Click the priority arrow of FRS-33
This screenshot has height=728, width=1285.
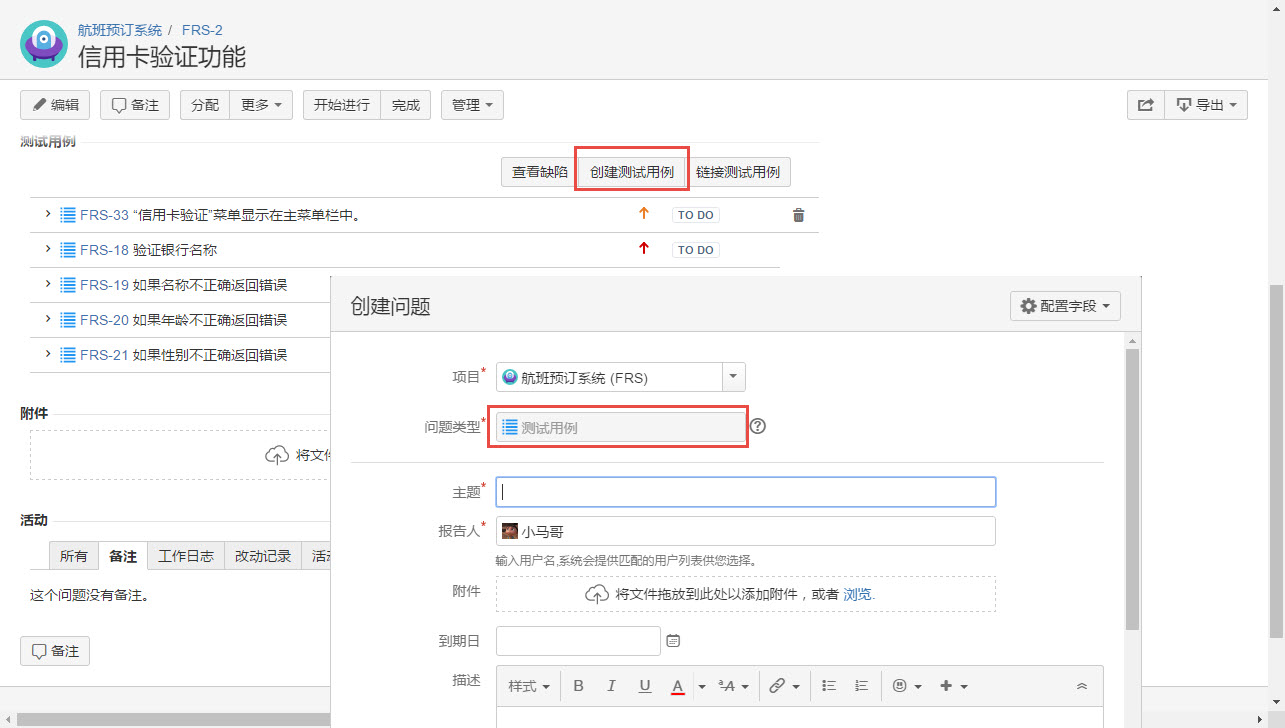coord(644,213)
